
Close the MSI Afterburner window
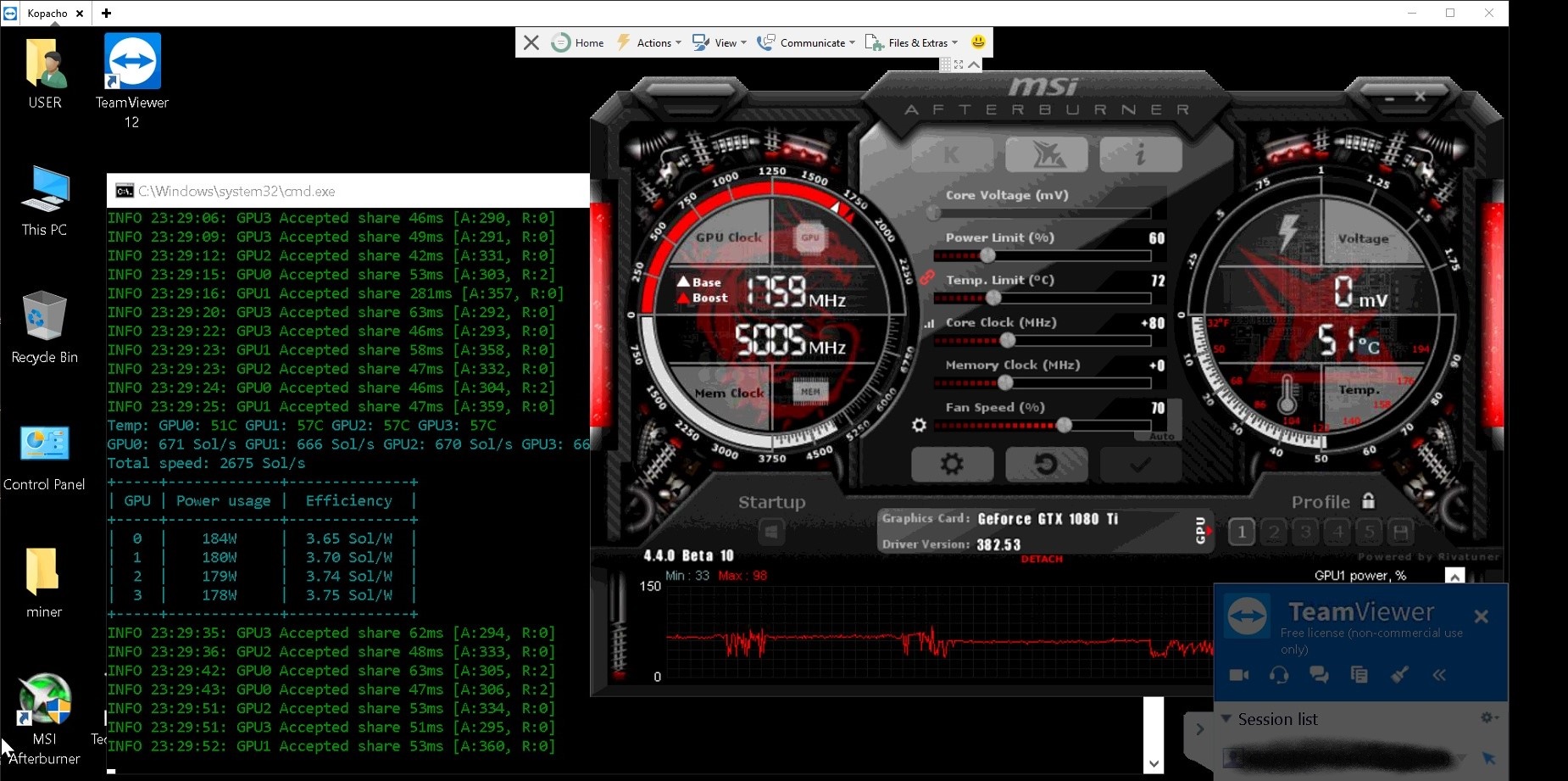click(1421, 97)
